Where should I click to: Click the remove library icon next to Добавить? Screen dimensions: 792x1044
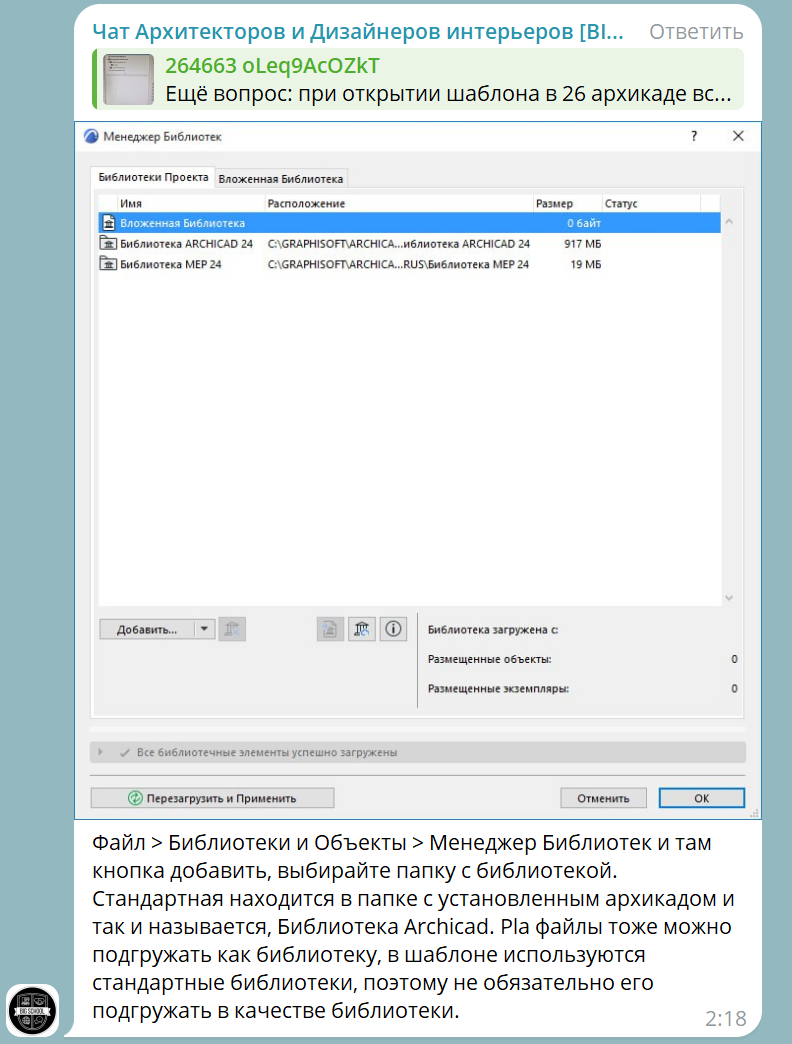(x=232, y=629)
